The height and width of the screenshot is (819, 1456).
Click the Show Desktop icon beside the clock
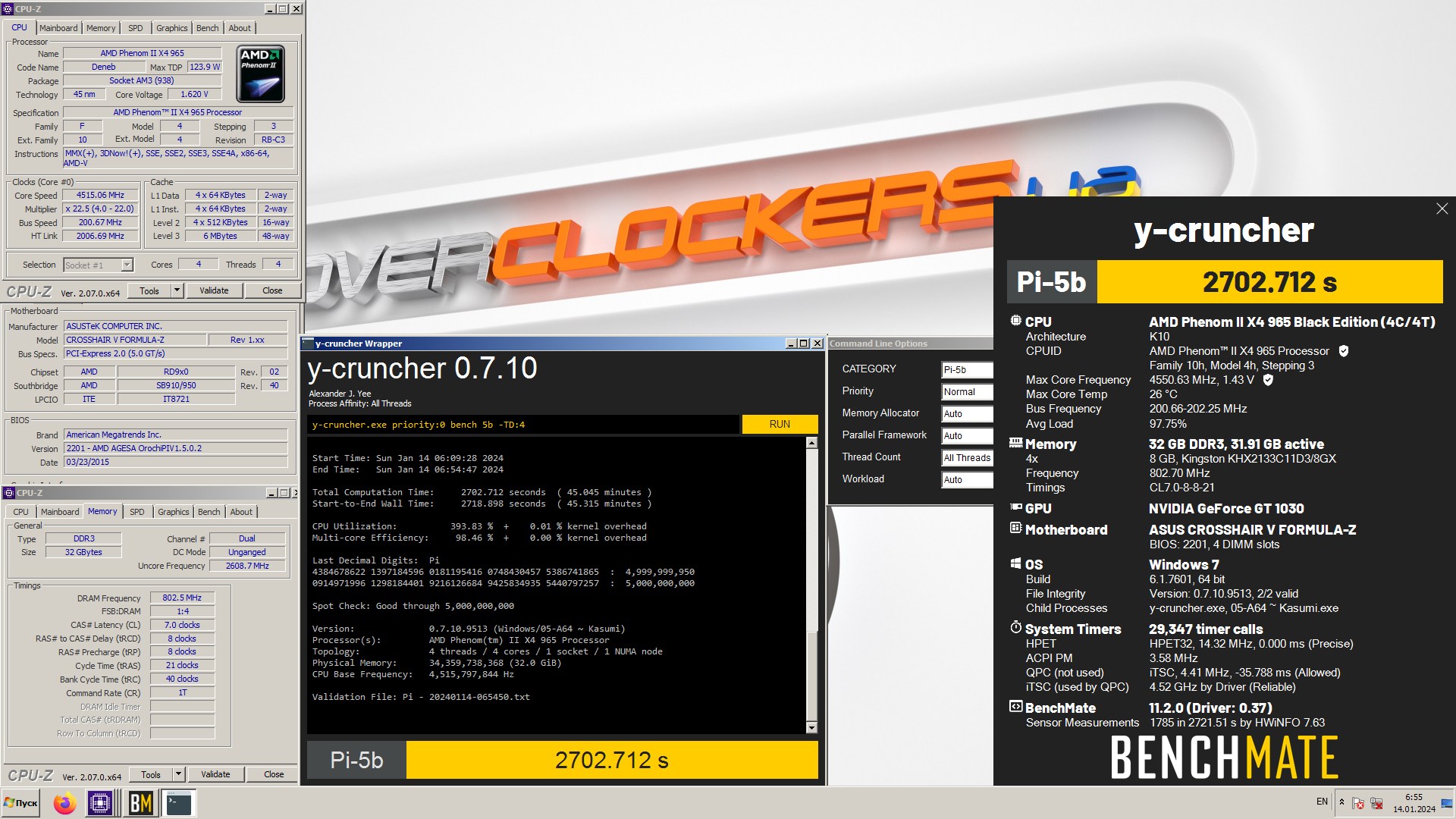tap(1446, 803)
